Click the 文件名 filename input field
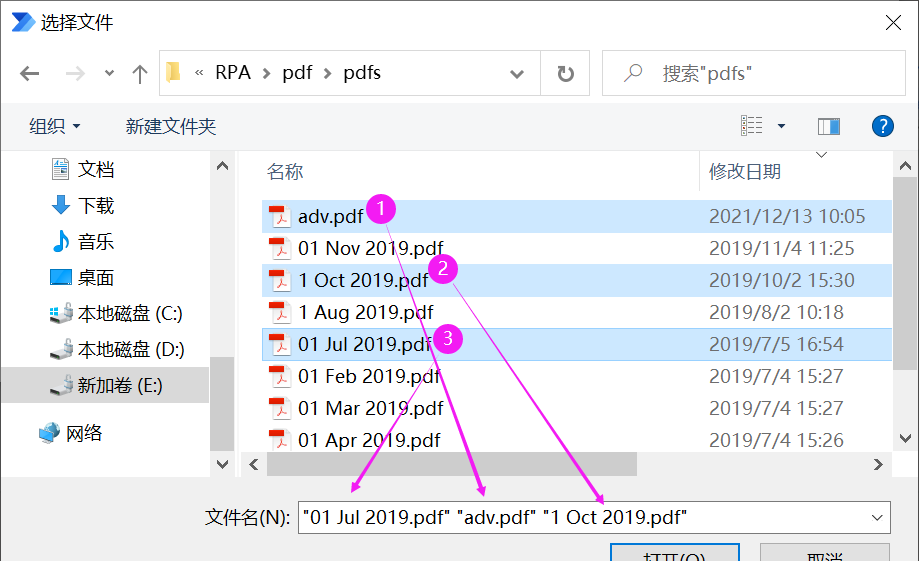Image resolution: width=919 pixels, height=561 pixels. pyautogui.click(x=594, y=518)
